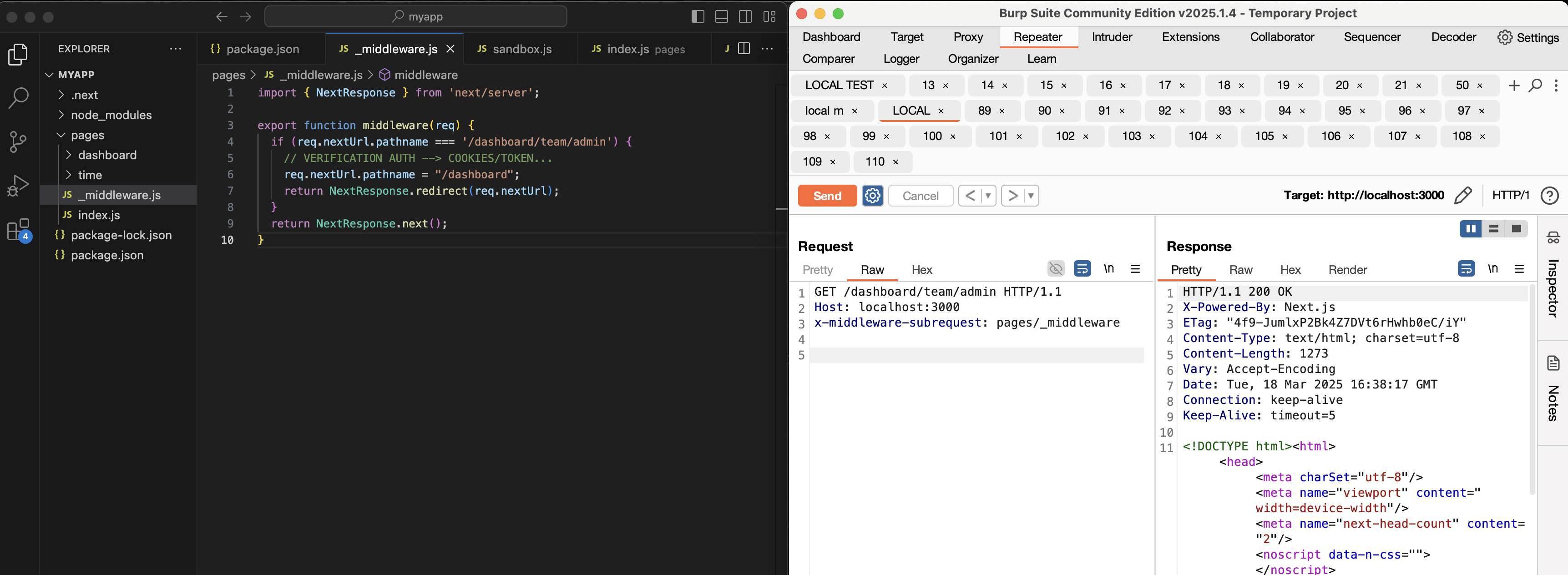Open the editor more actions ellipsis
The width and height of the screenshot is (1568, 575).
click(768, 48)
